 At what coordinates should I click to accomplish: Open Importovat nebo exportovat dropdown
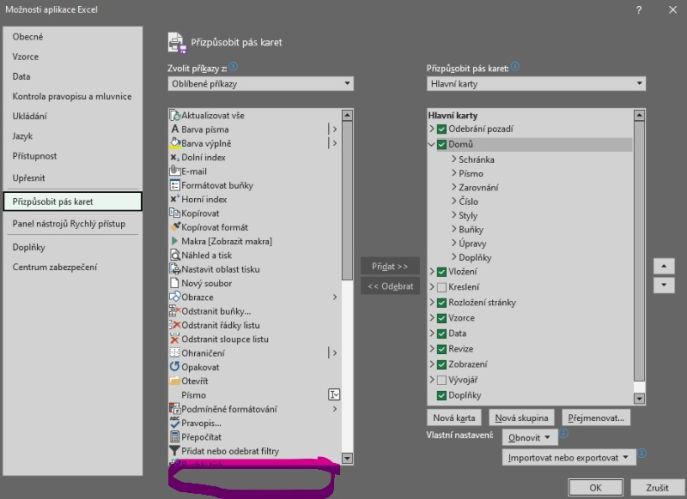569,457
